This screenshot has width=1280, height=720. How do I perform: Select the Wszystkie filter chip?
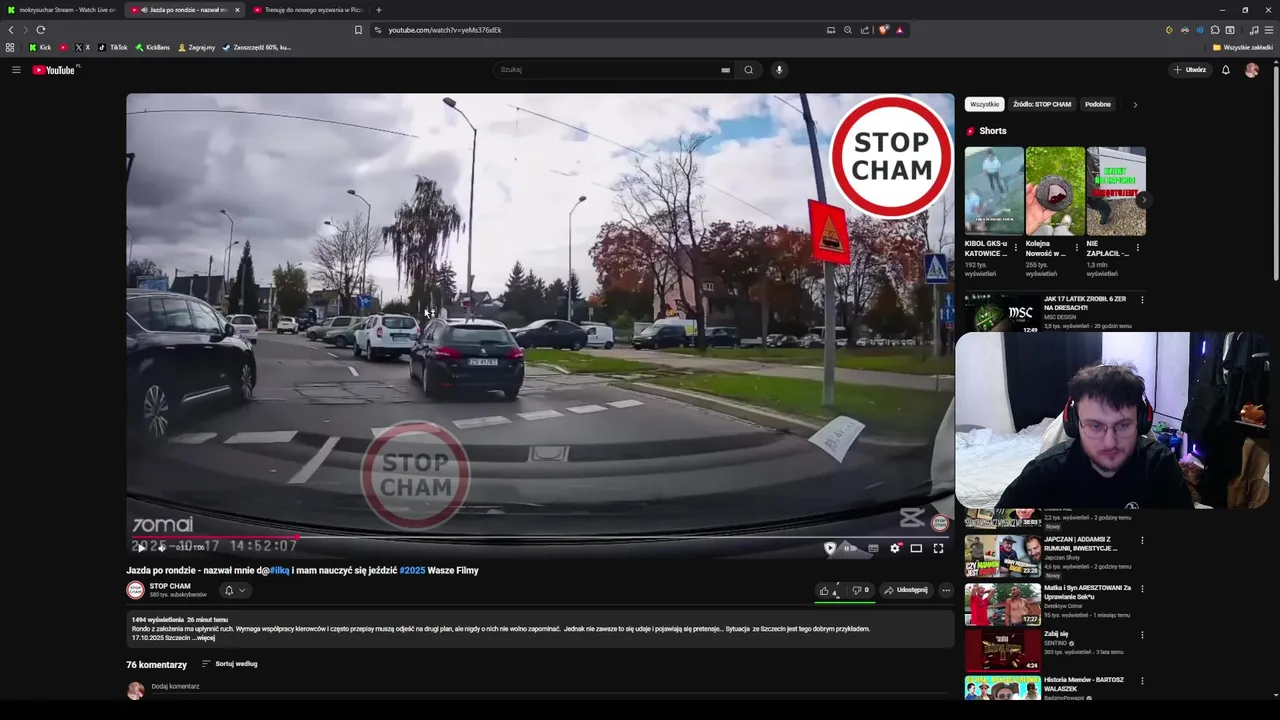tap(984, 104)
